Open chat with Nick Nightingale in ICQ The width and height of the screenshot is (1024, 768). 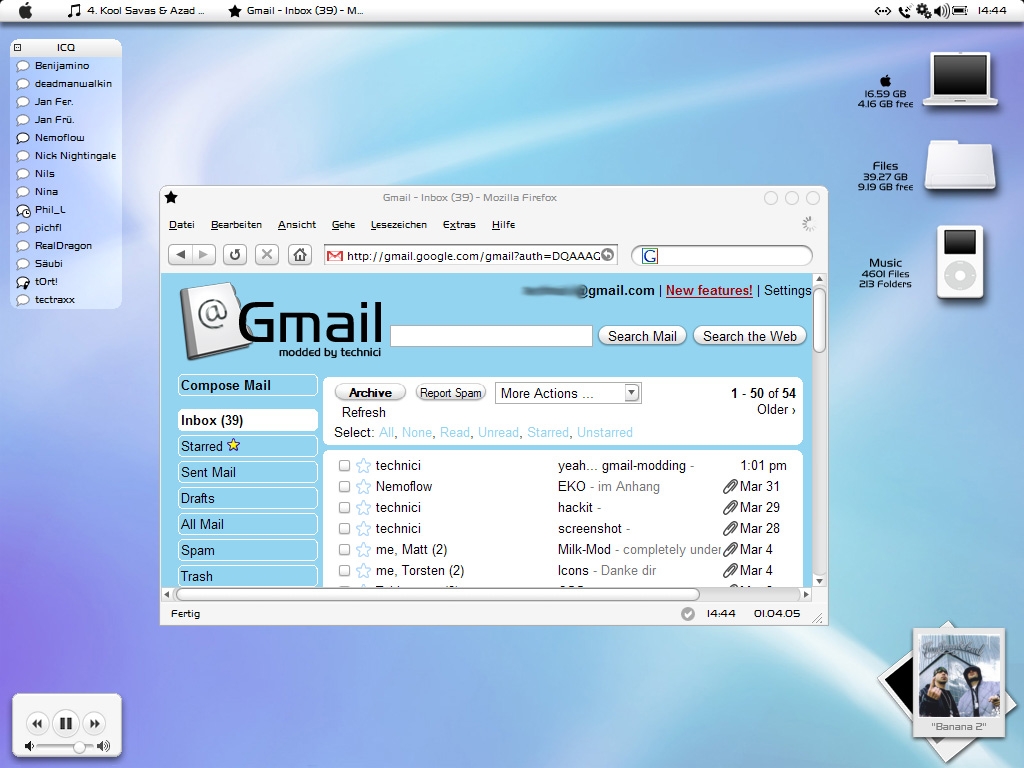point(75,155)
